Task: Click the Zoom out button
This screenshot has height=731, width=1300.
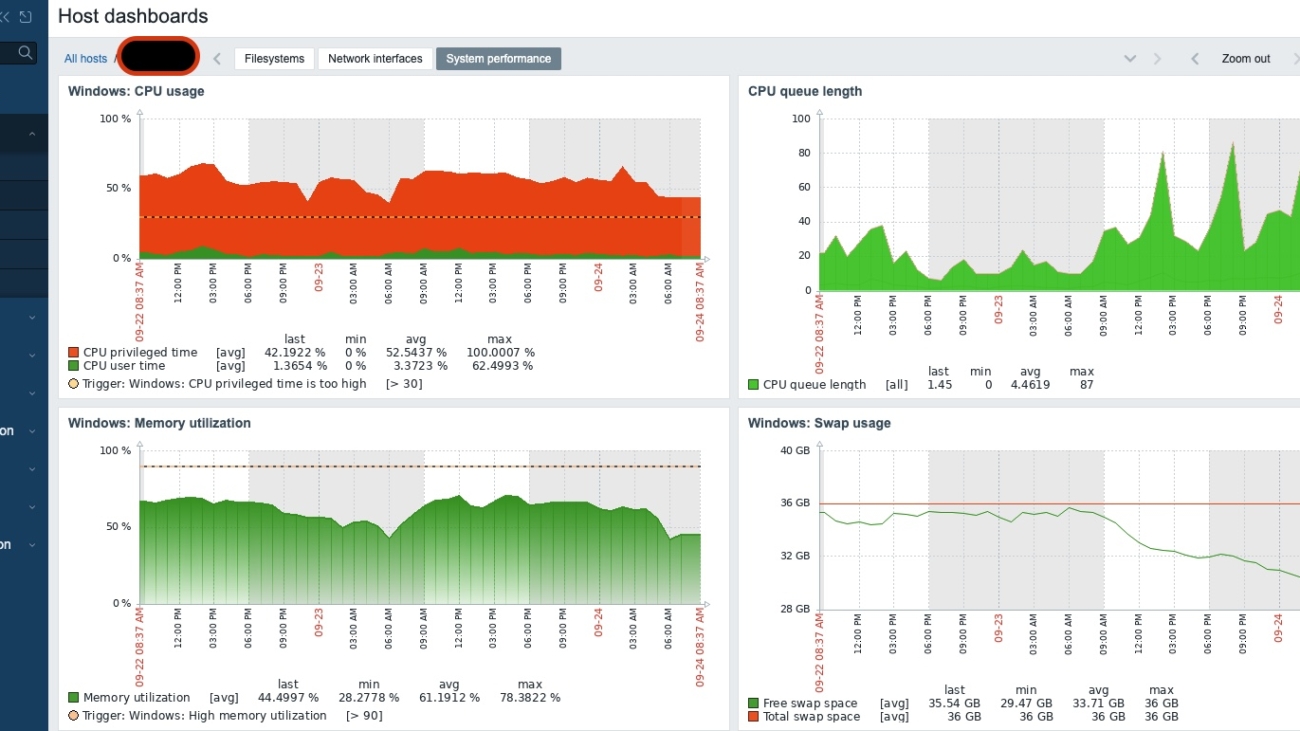Action: [x=1245, y=59]
